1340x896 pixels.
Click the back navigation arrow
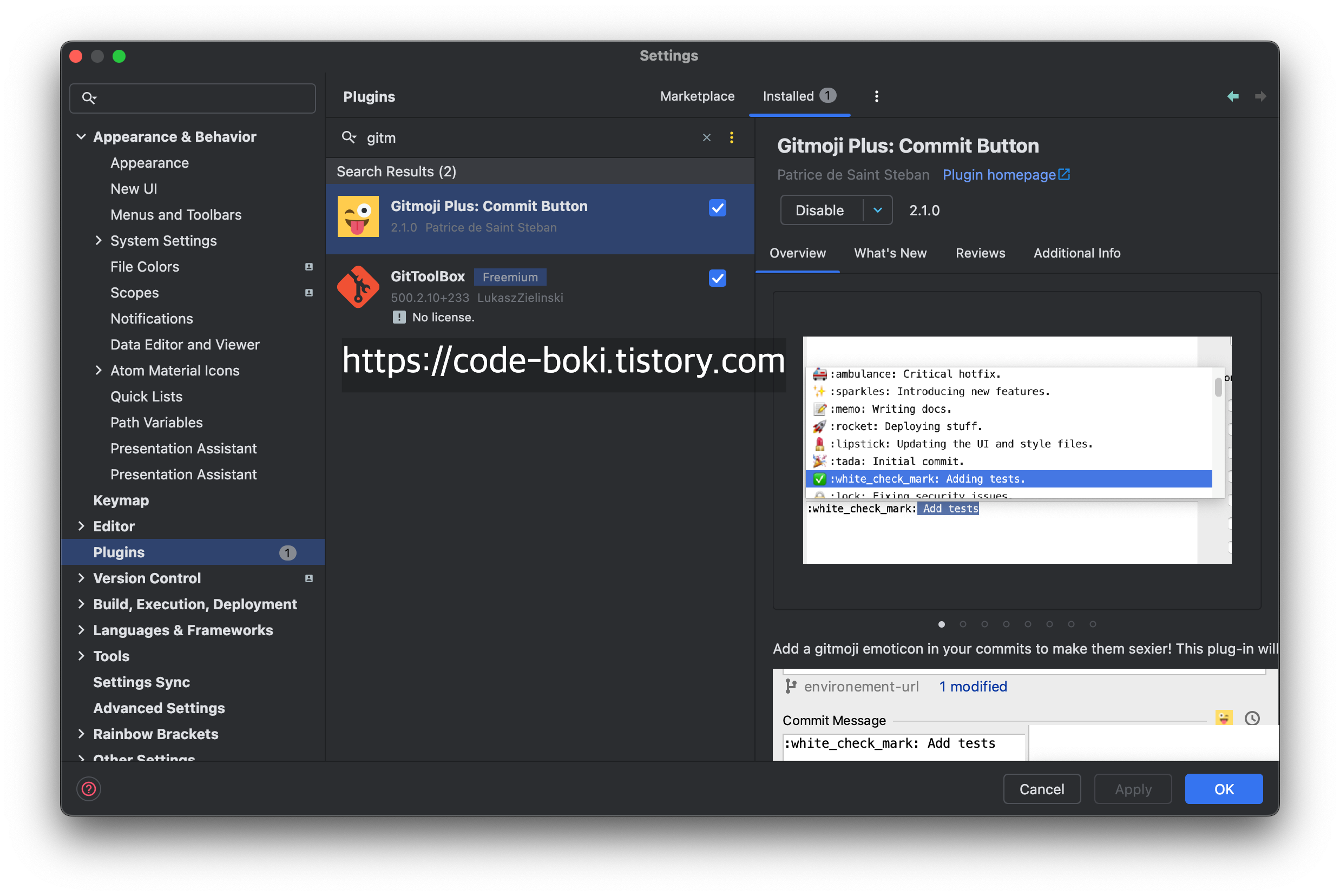click(1232, 96)
